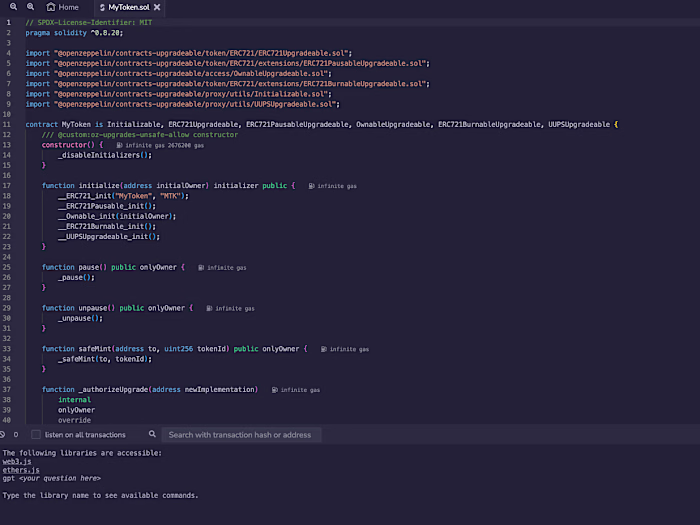Open the Home tab
700x525 pixels.
tap(62, 7)
